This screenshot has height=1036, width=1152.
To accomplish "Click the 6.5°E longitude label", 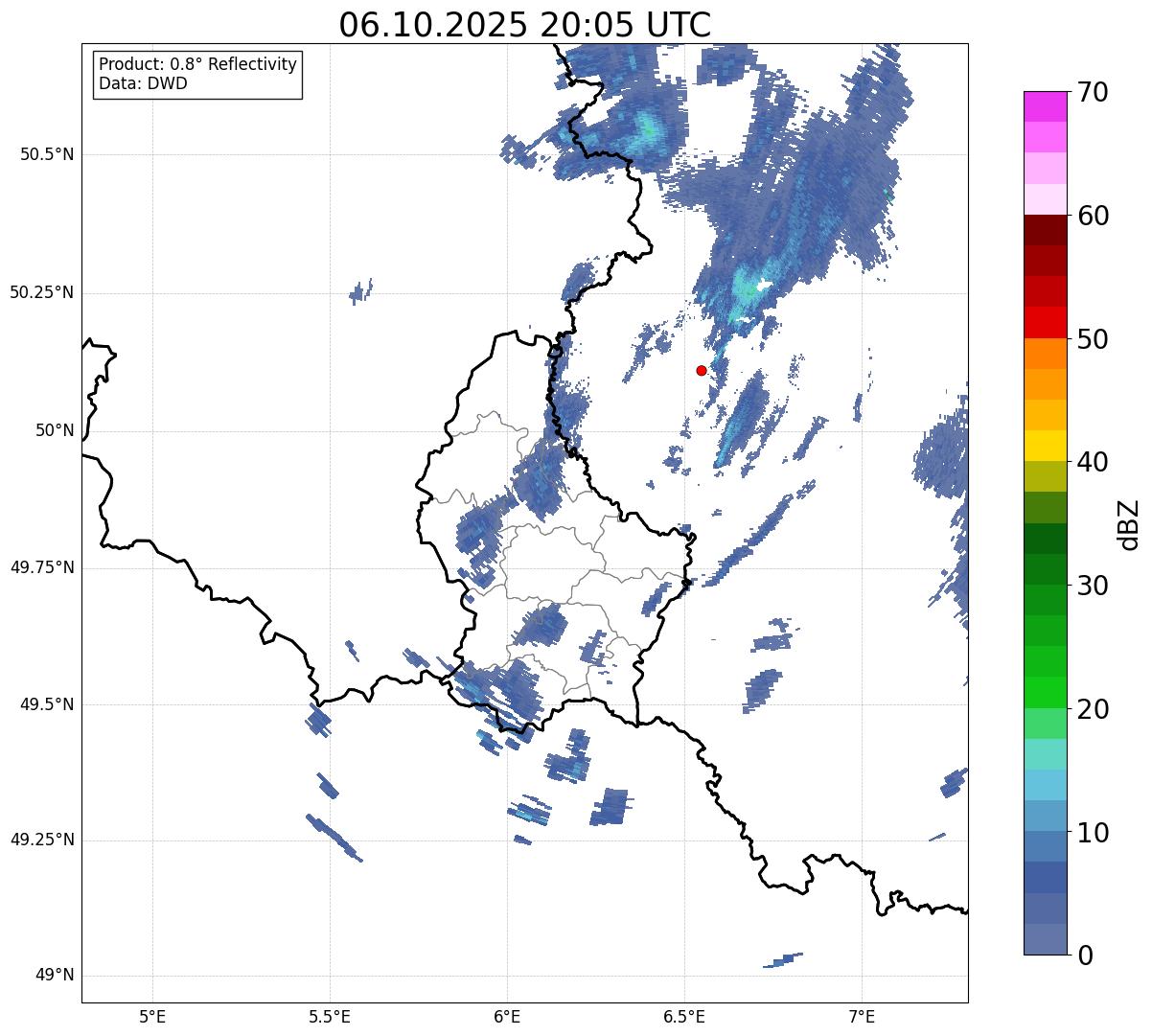I will [x=684, y=1016].
